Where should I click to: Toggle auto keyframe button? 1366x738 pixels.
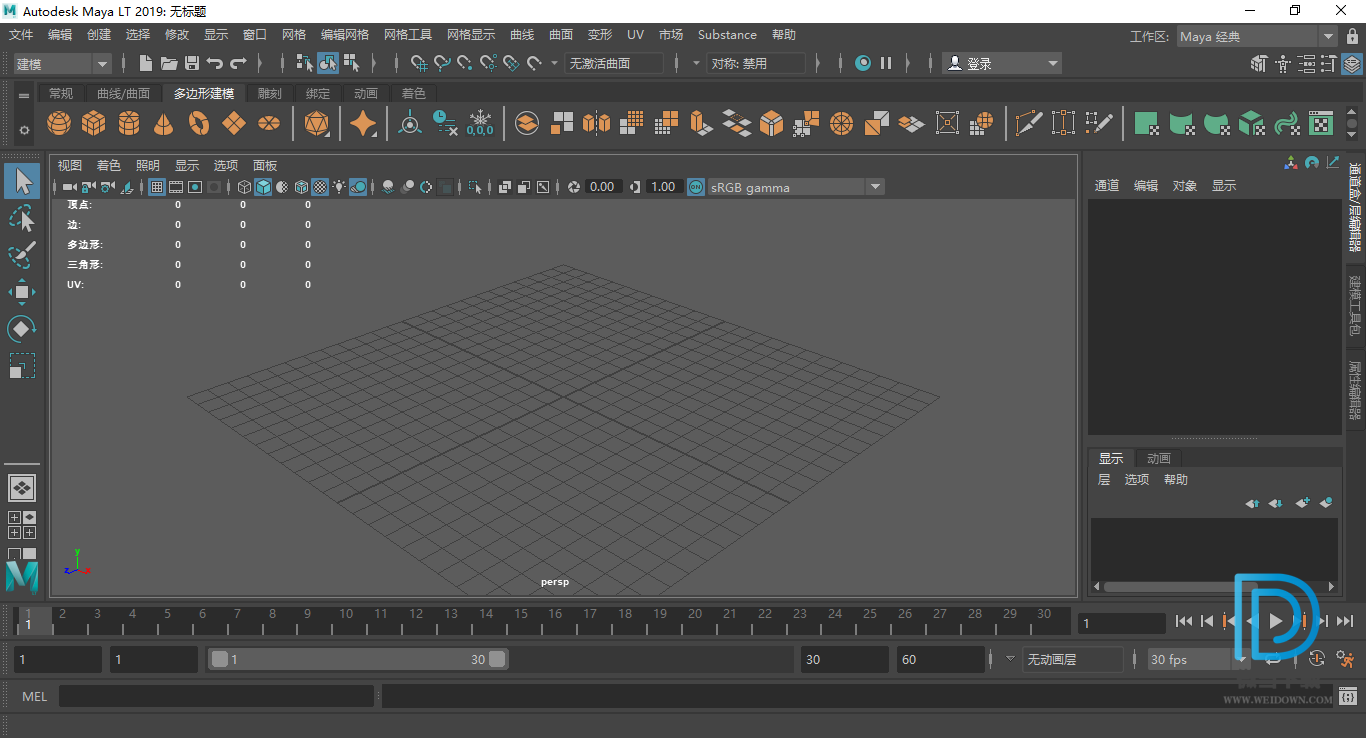click(1317, 659)
